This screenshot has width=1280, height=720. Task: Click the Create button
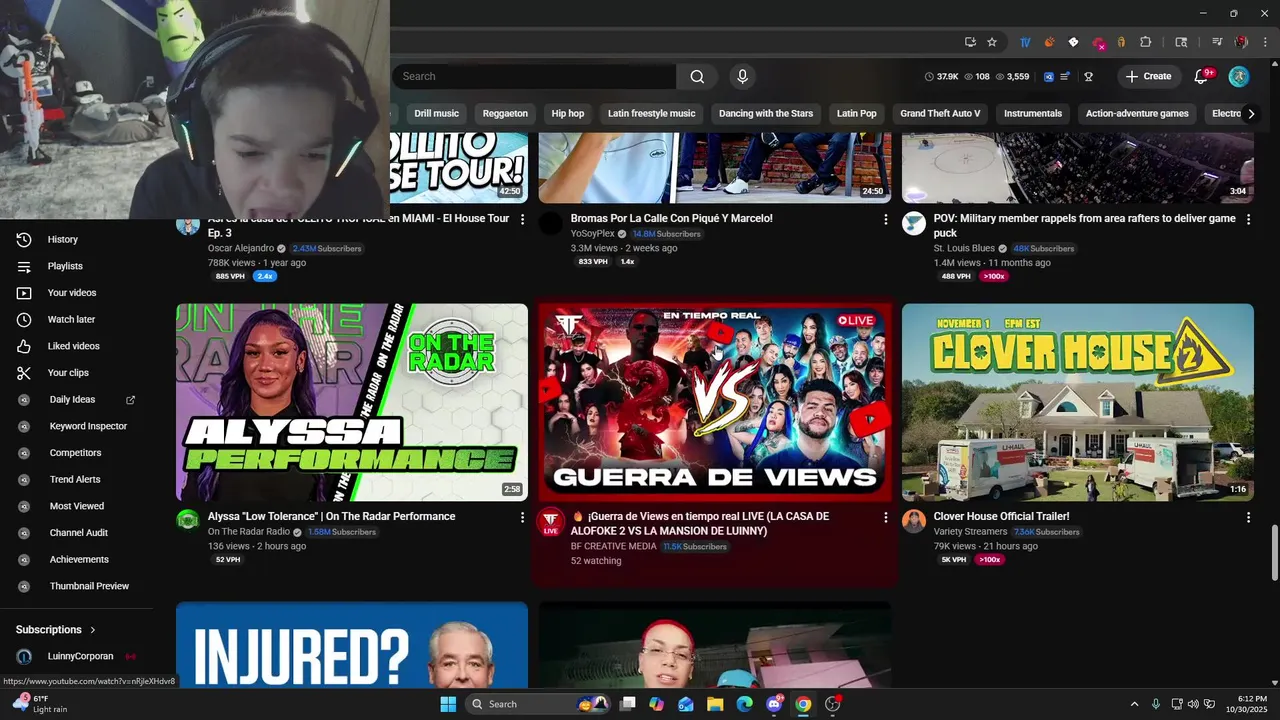coord(1148,76)
